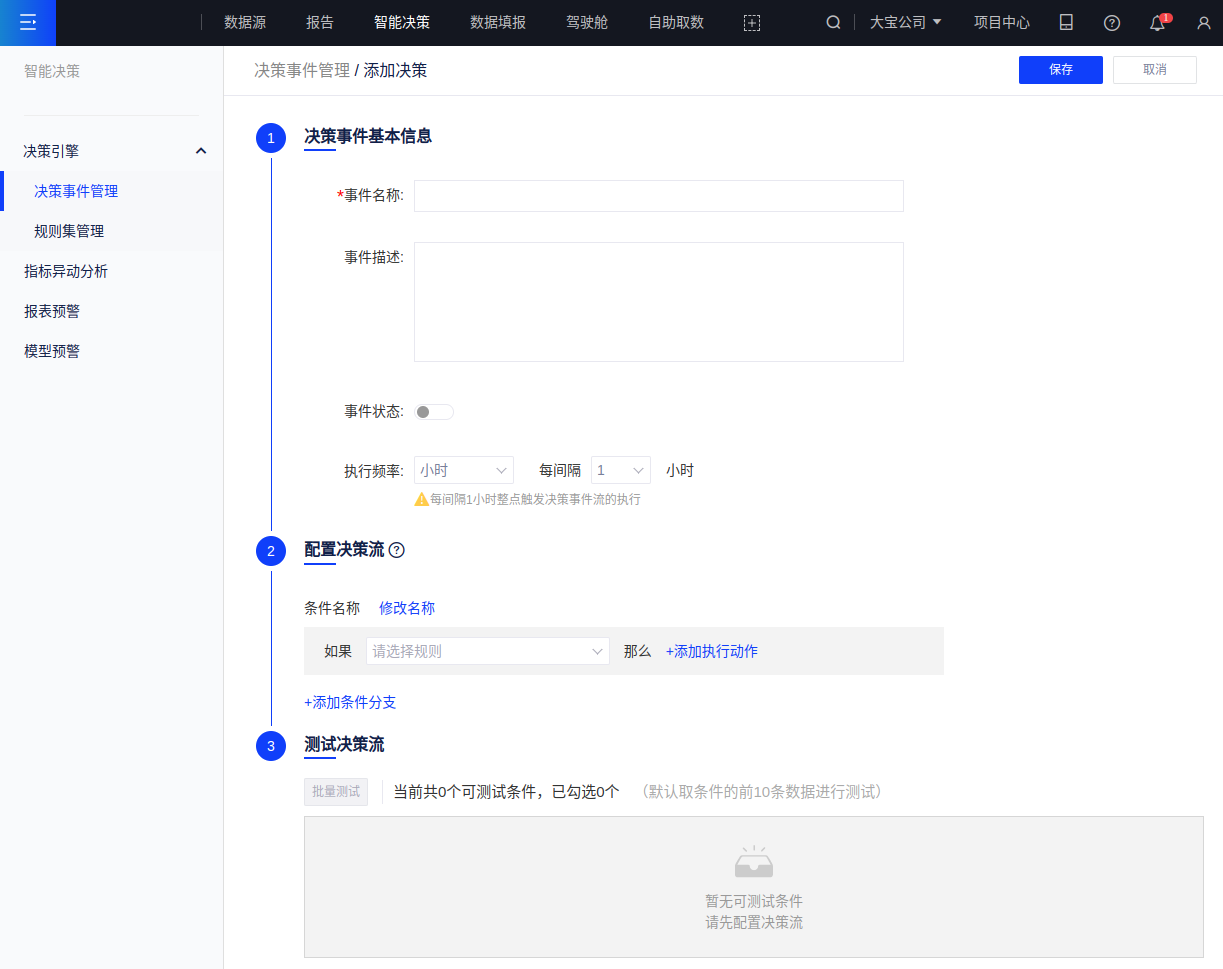Switch to 数据填报 in top menu
The image size is (1223, 969).
498,22
